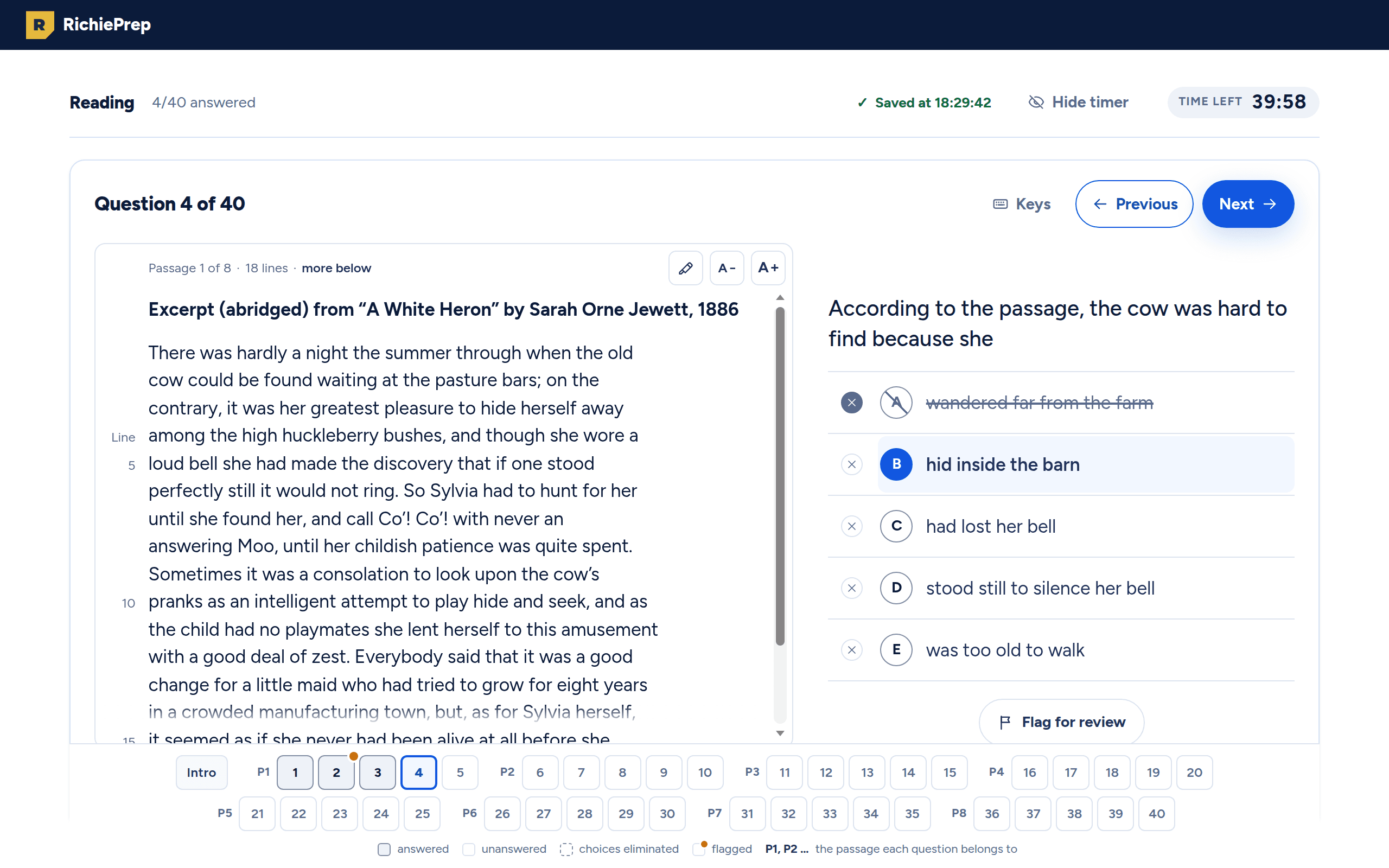Go to the Previous question

1134,204
